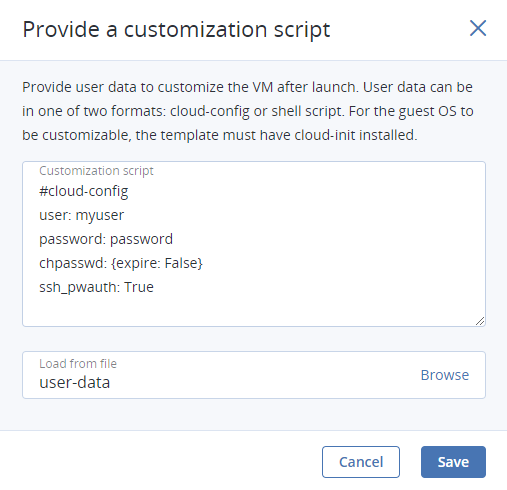
Task: Click the cloud-init description paragraph
Action: (248, 111)
